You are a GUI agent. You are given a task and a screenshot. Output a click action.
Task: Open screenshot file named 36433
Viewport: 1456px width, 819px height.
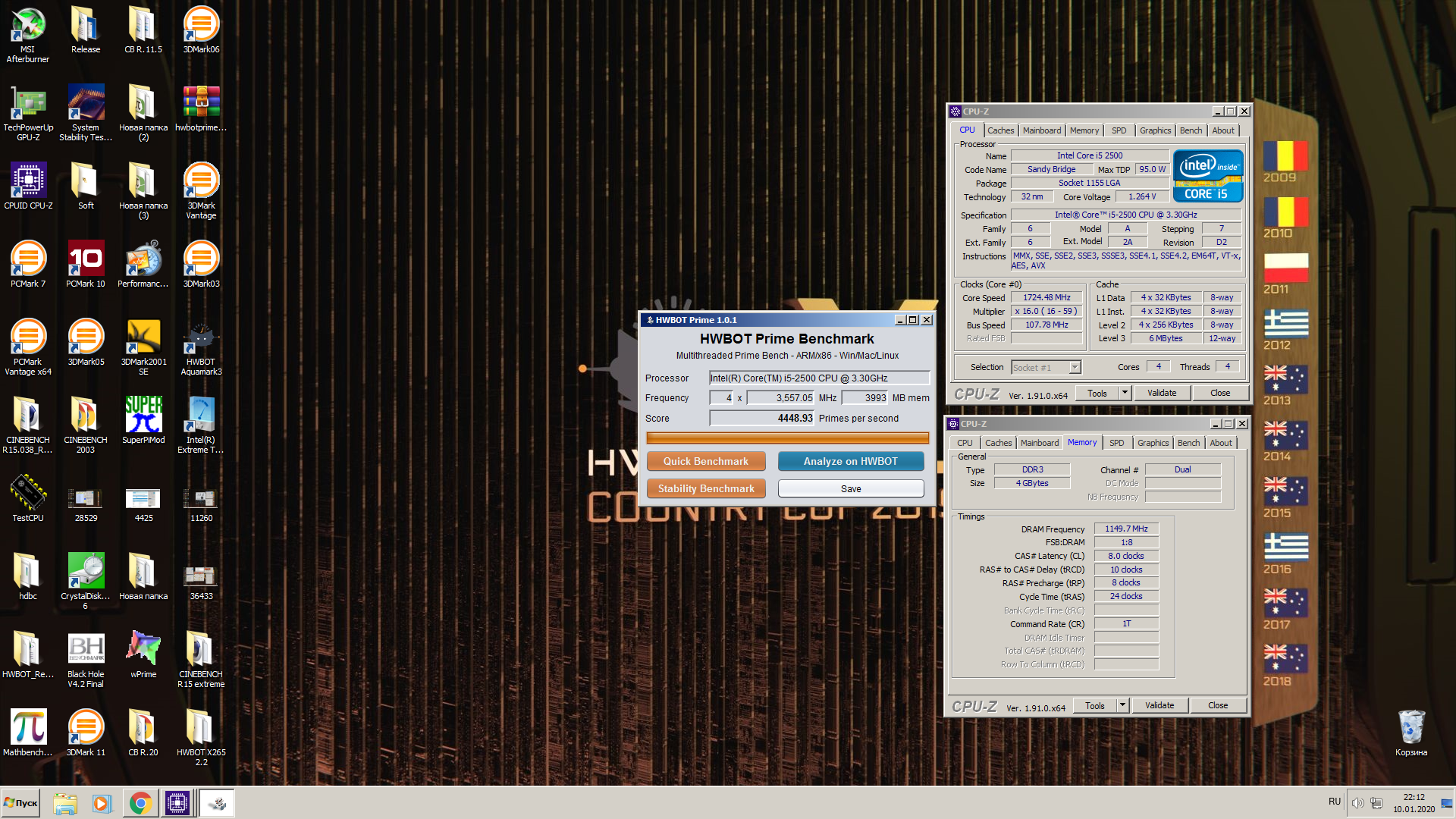click(201, 583)
